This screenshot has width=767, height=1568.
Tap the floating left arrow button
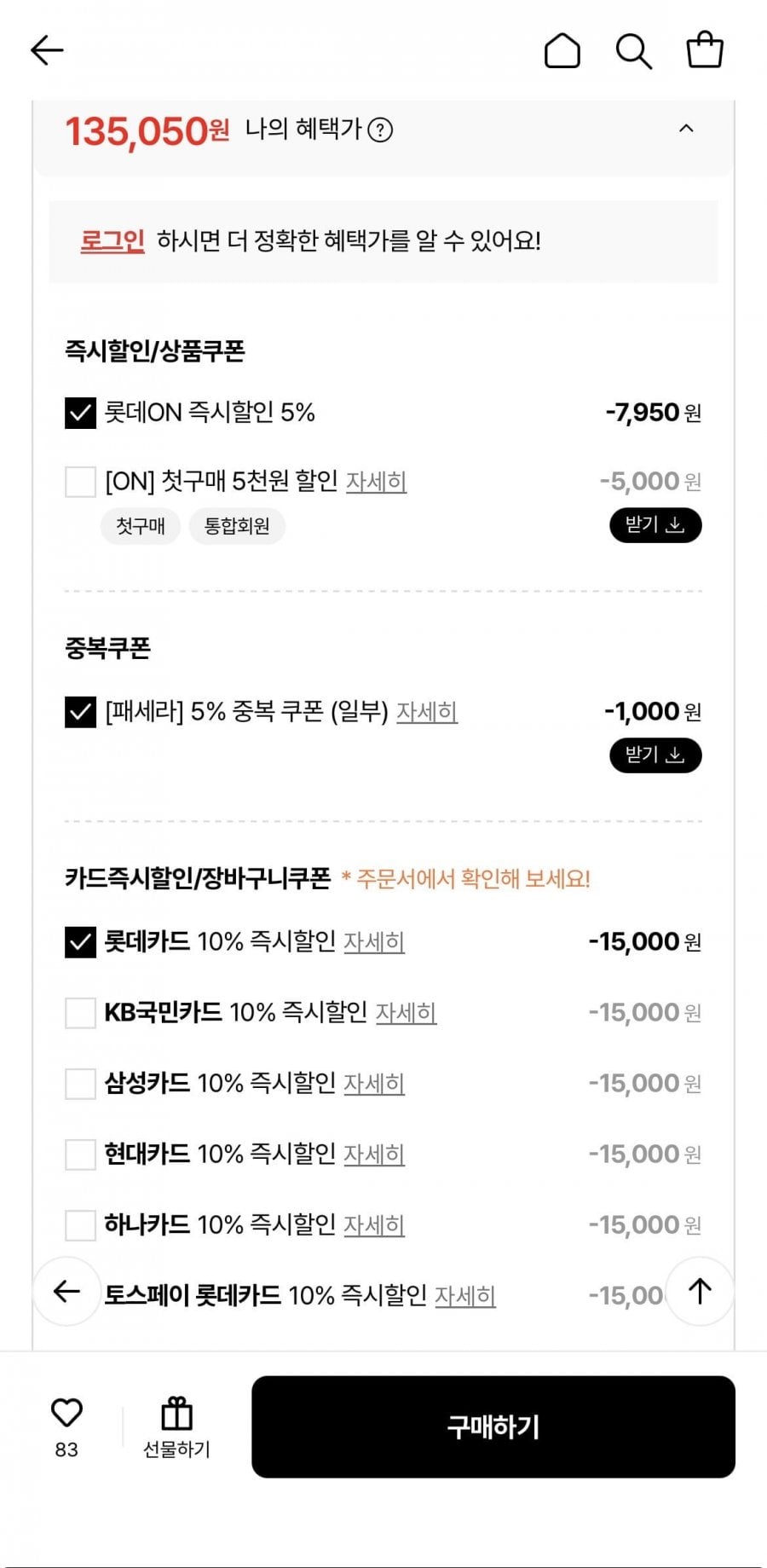66,1291
